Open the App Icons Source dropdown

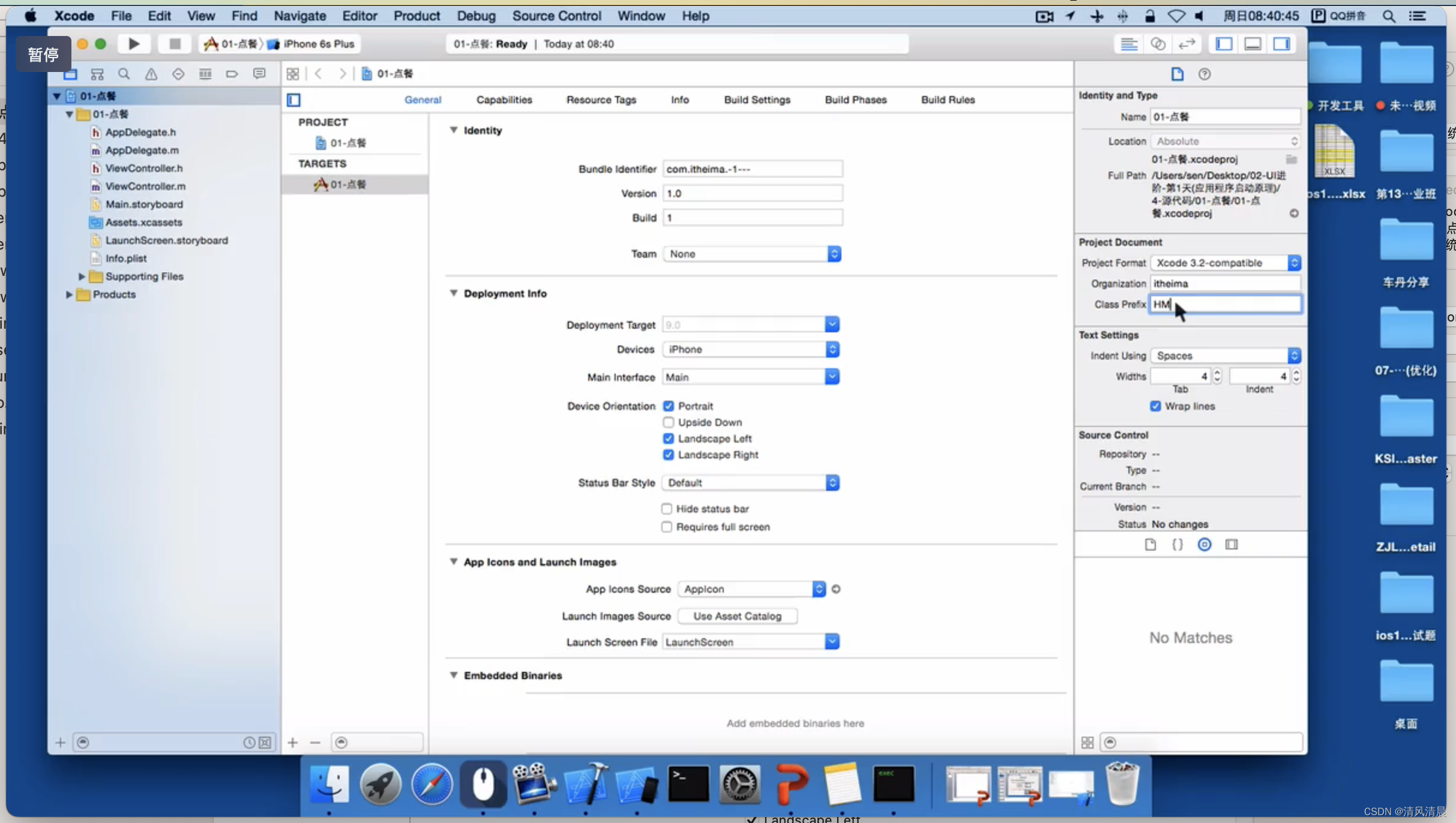(x=752, y=589)
